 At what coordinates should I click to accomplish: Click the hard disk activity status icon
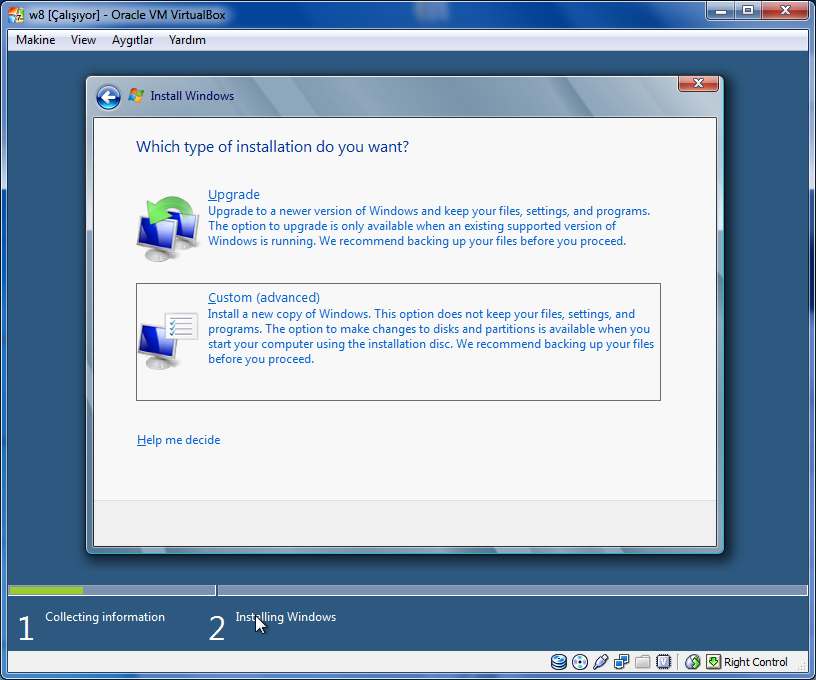pyautogui.click(x=558, y=662)
